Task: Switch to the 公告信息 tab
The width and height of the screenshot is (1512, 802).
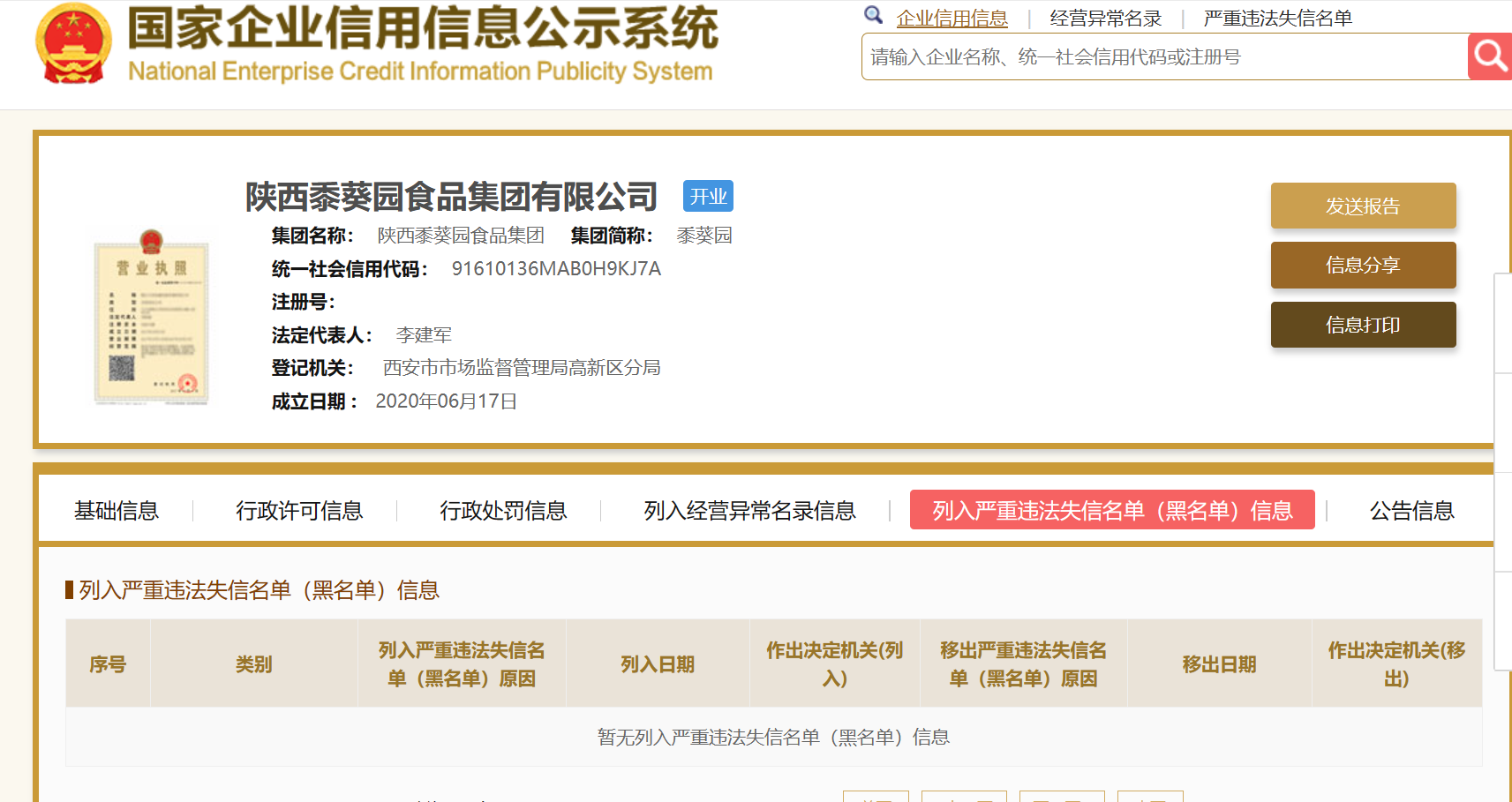Action: pos(1411,511)
